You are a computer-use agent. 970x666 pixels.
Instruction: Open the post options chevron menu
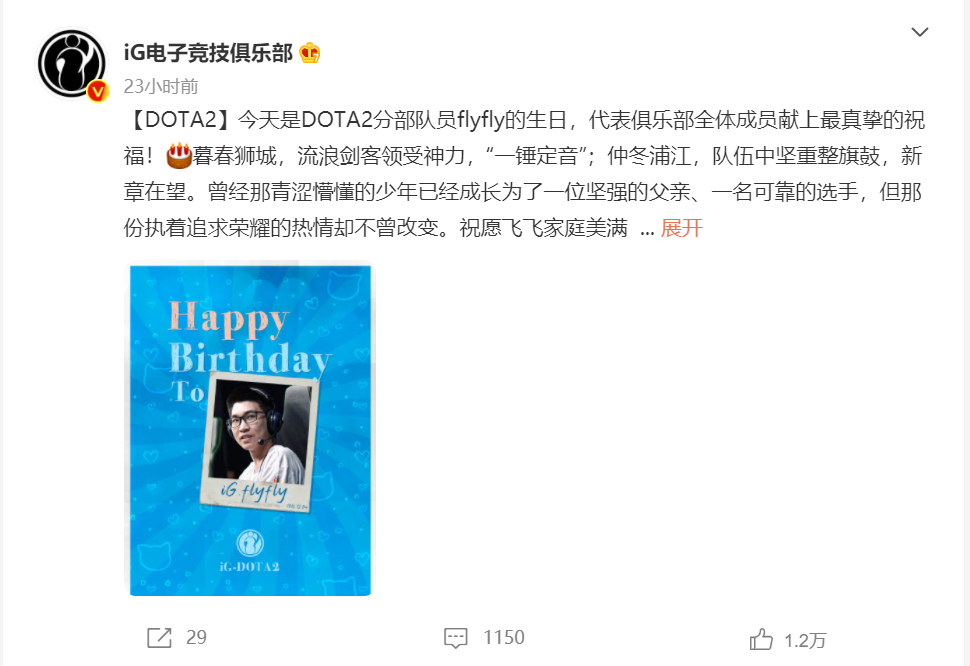[x=920, y=32]
